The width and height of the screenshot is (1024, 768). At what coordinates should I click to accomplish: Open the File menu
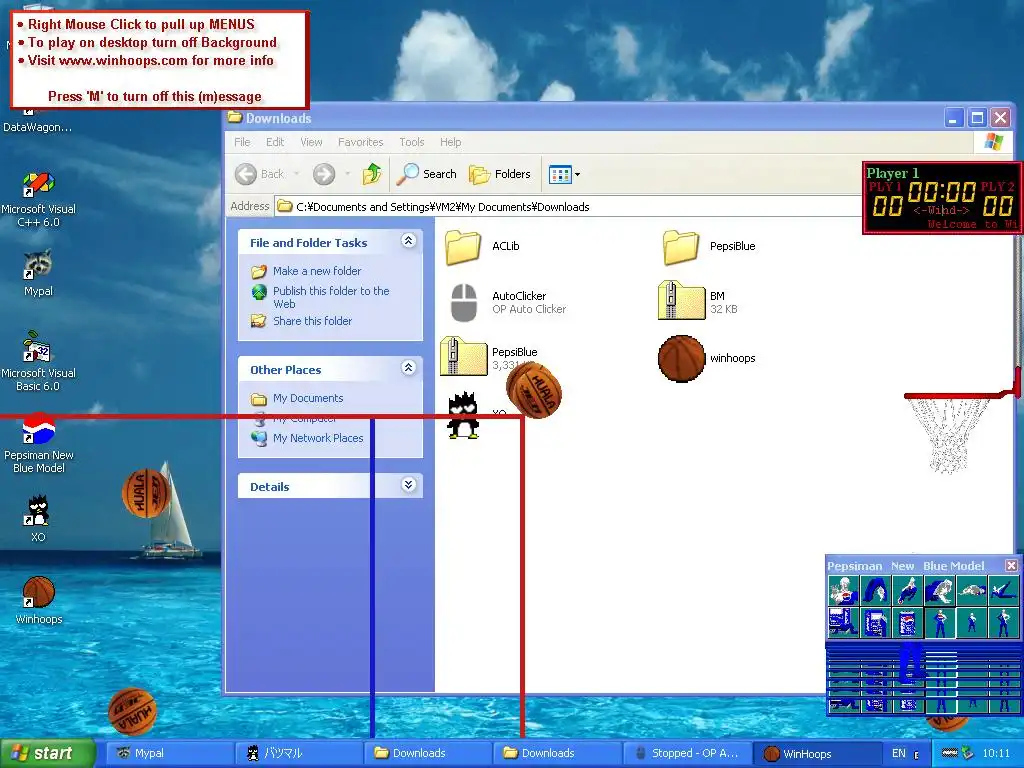[x=242, y=142]
